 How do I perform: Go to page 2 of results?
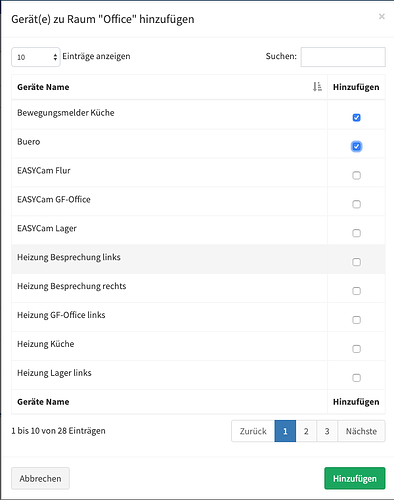(306, 431)
